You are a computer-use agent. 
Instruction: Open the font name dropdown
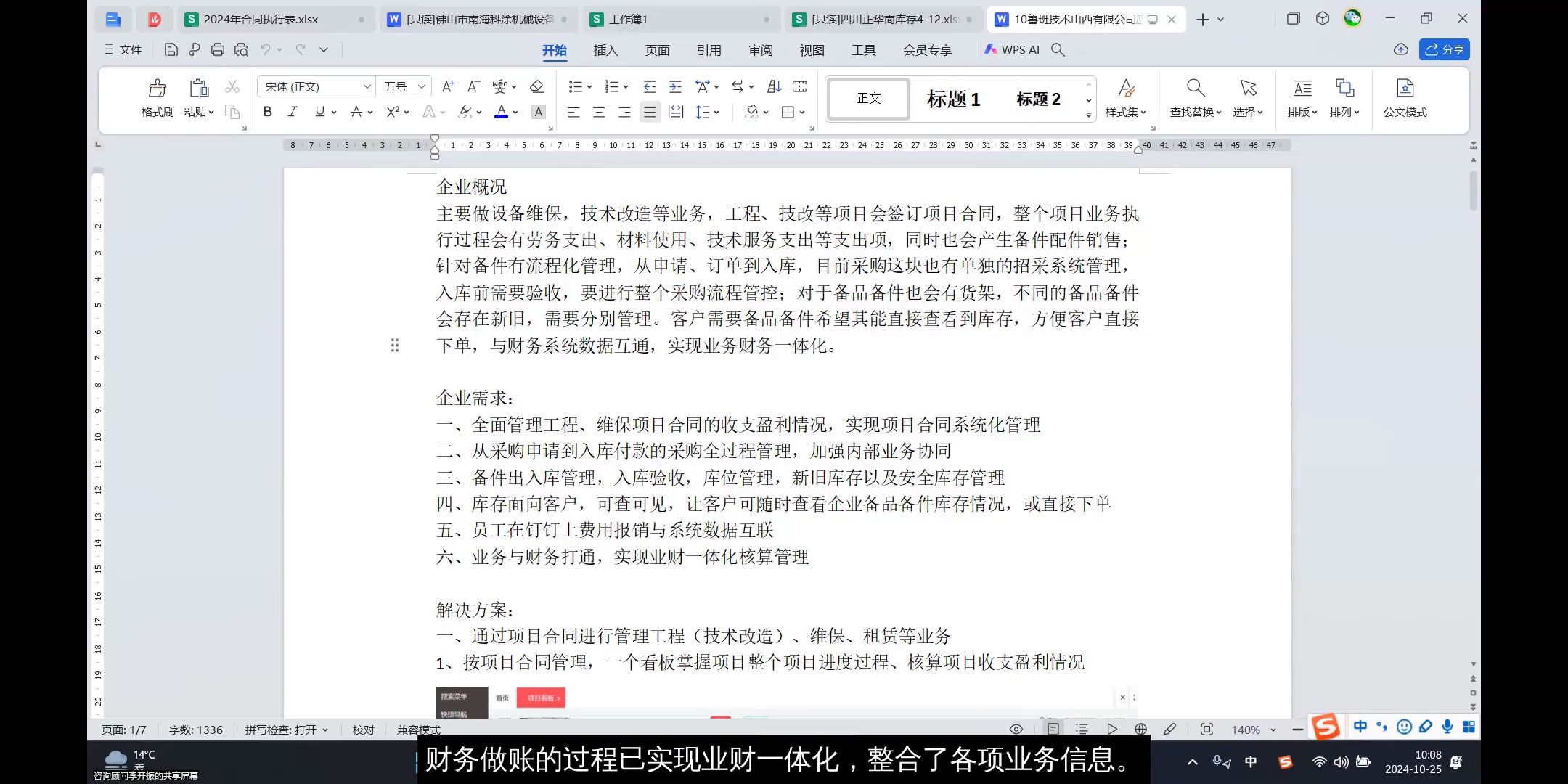[x=367, y=86]
